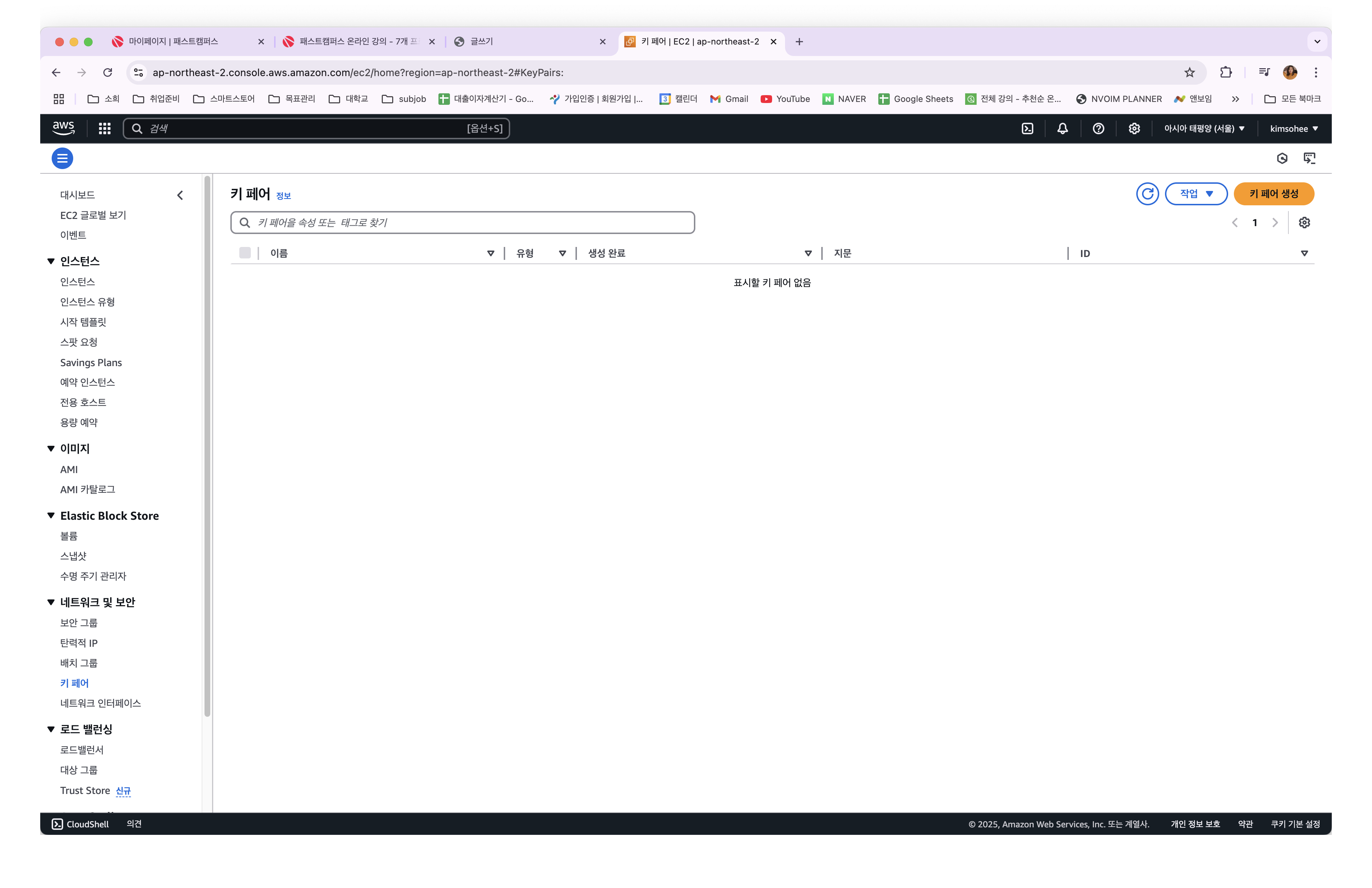
Task: Open CloudShell from the top navigation bar
Action: pos(1028,128)
